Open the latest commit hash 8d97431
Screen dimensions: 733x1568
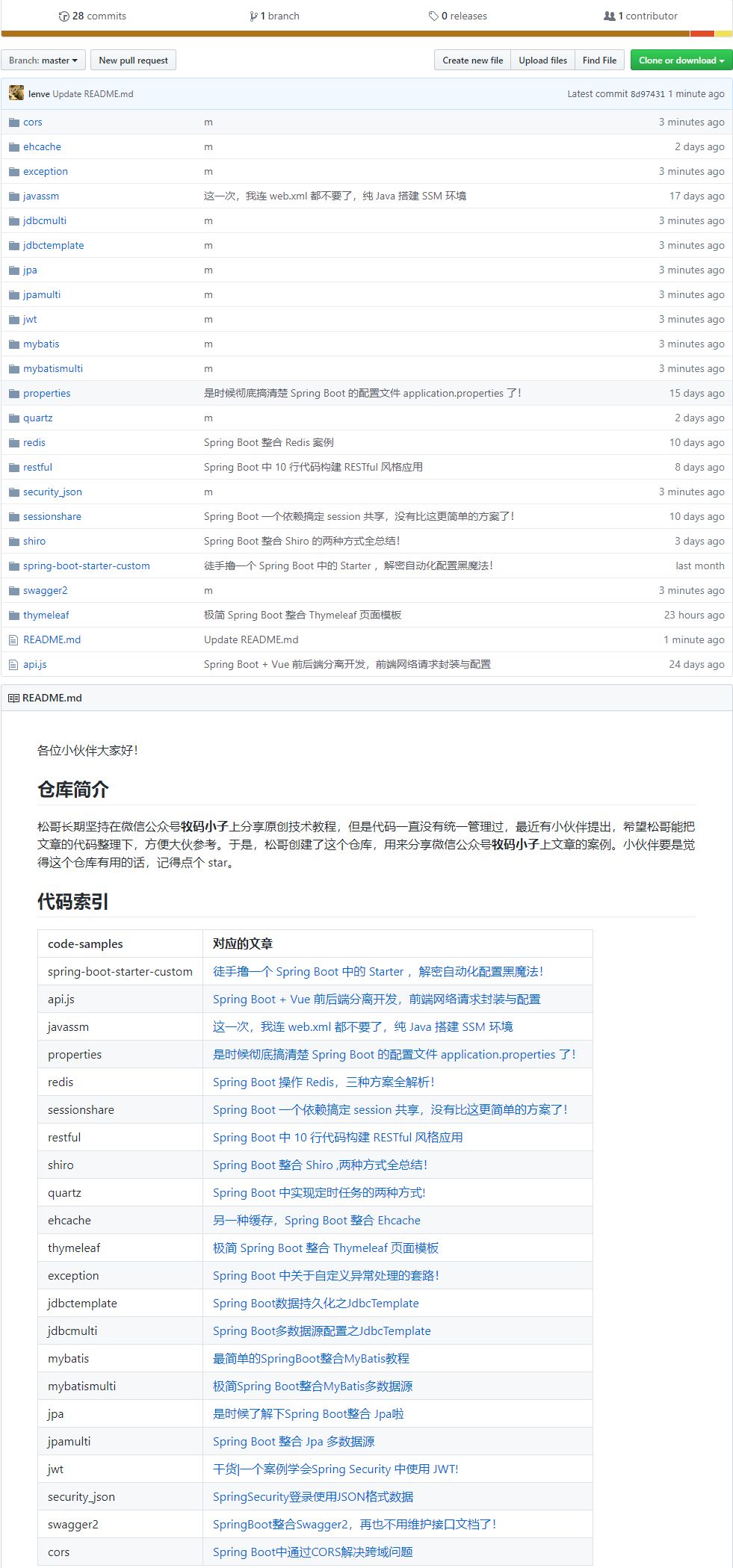pyautogui.click(x=647, y=94)
